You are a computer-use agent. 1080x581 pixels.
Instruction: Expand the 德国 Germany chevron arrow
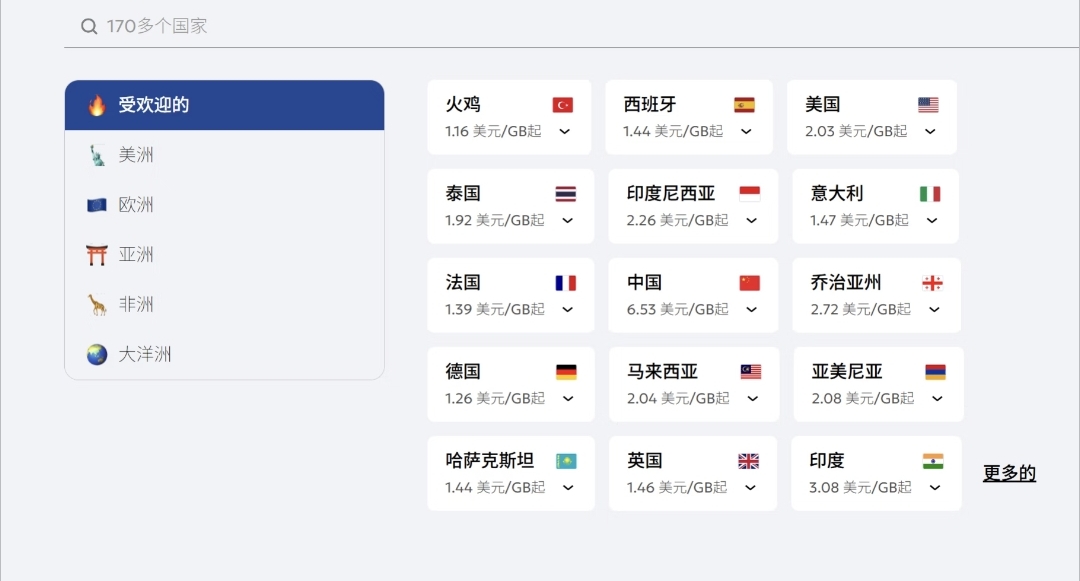[x=568, y=399]
